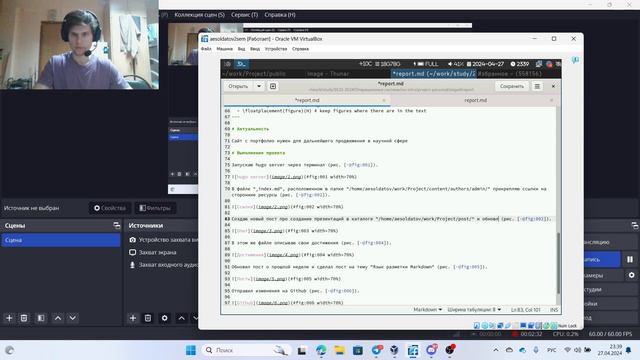Open the Ввод menu in VirtualBox

coord(255,49)
